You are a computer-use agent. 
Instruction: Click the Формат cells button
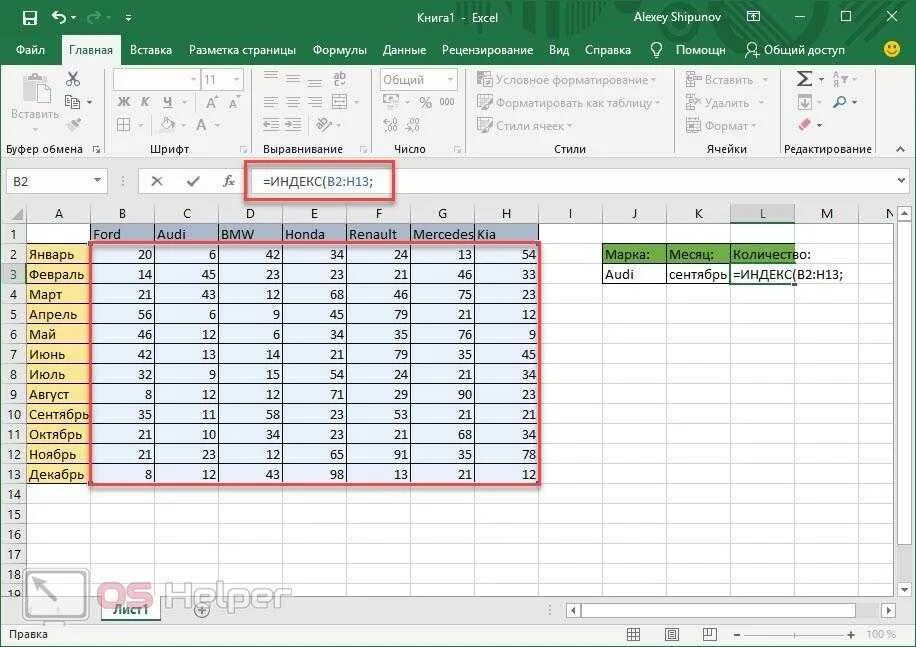[x=721, y=126]
